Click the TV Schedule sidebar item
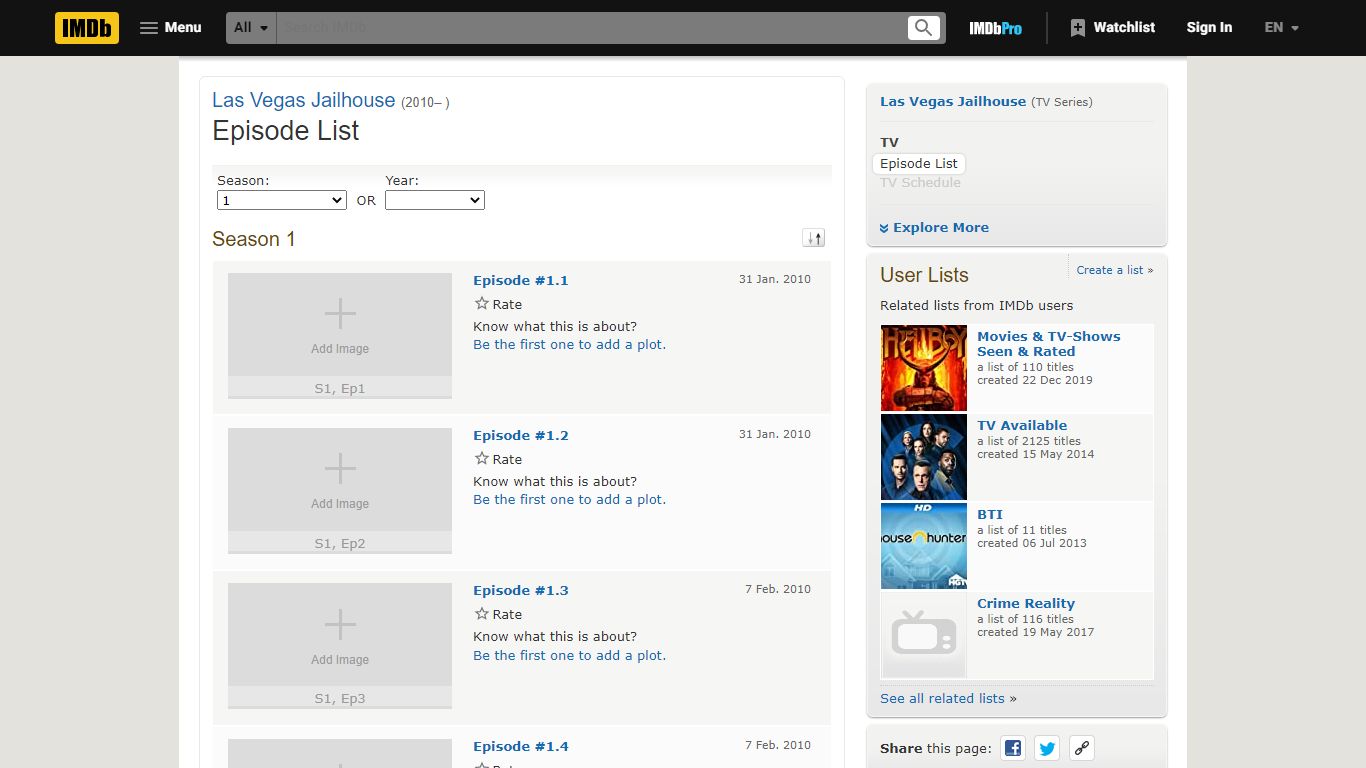This screenshot has height=768, width=1366. coord(920,182)
